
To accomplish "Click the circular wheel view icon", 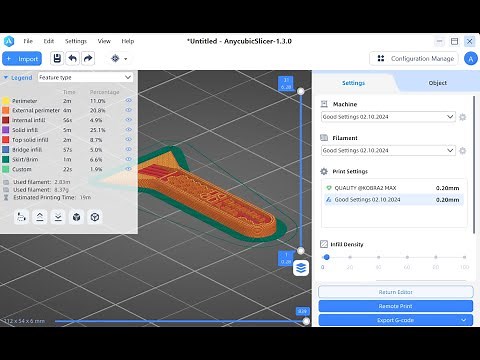I will click(95, 217).
